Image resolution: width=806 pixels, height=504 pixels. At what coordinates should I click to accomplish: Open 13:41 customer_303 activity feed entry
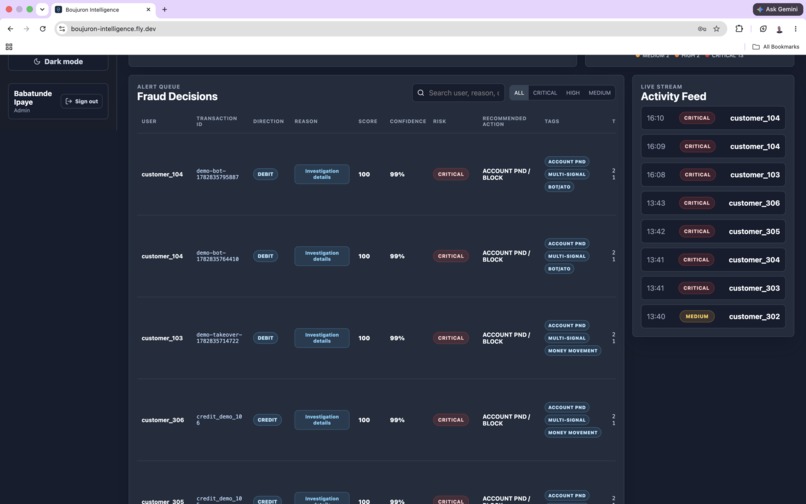pyautogui.click(x=713, y=288)
